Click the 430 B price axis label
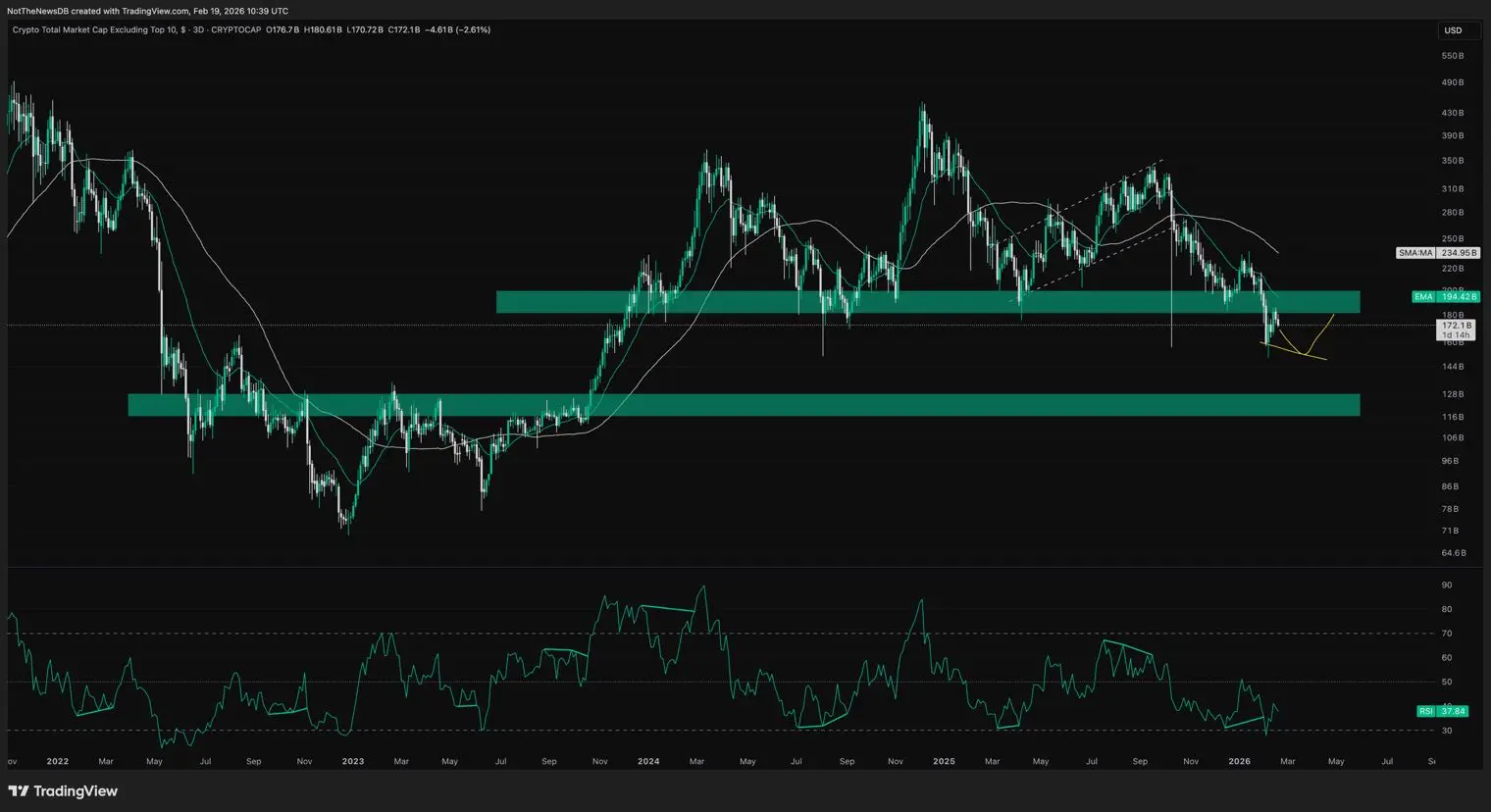 coord(1453,113)
